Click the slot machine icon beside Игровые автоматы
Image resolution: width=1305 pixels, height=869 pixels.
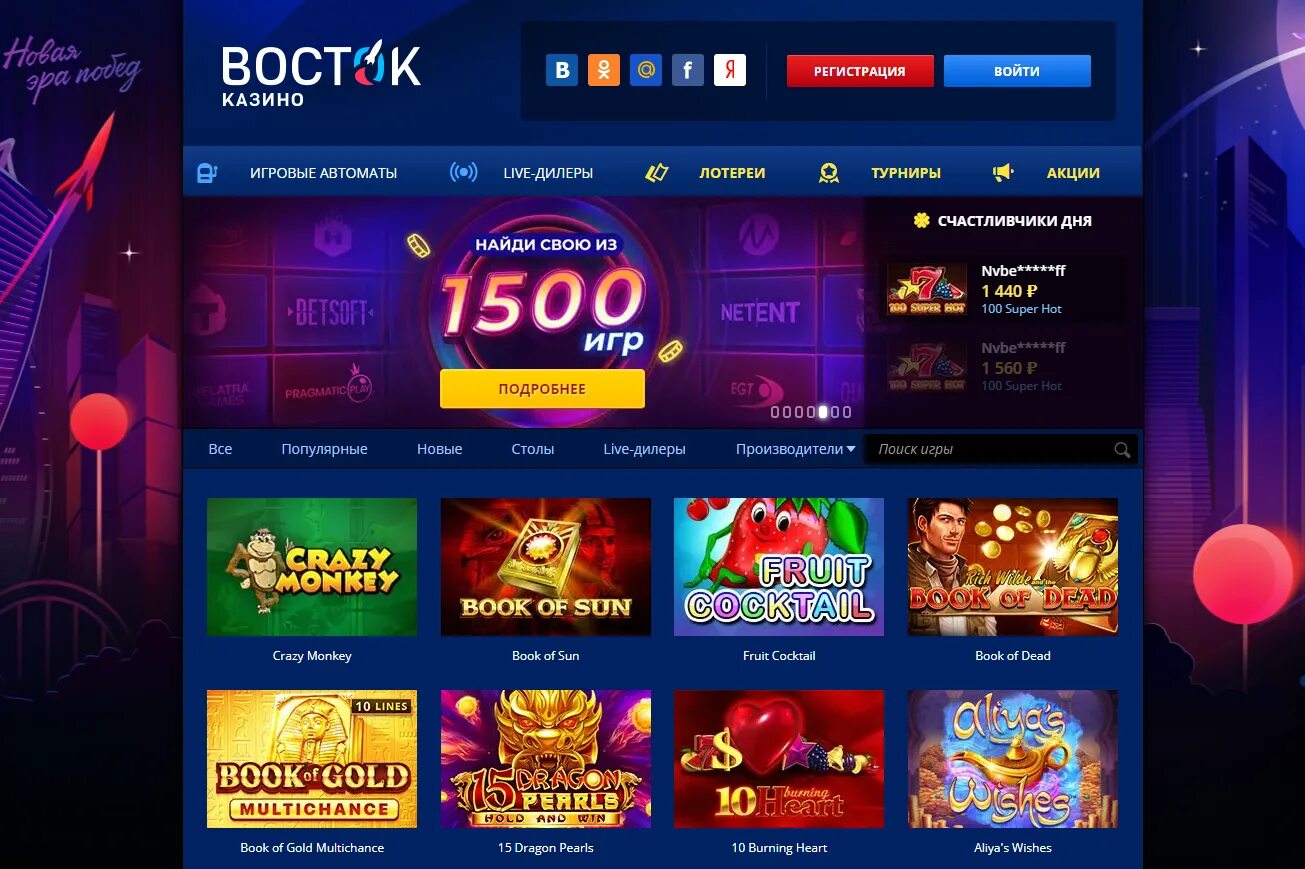coord(207,173)
